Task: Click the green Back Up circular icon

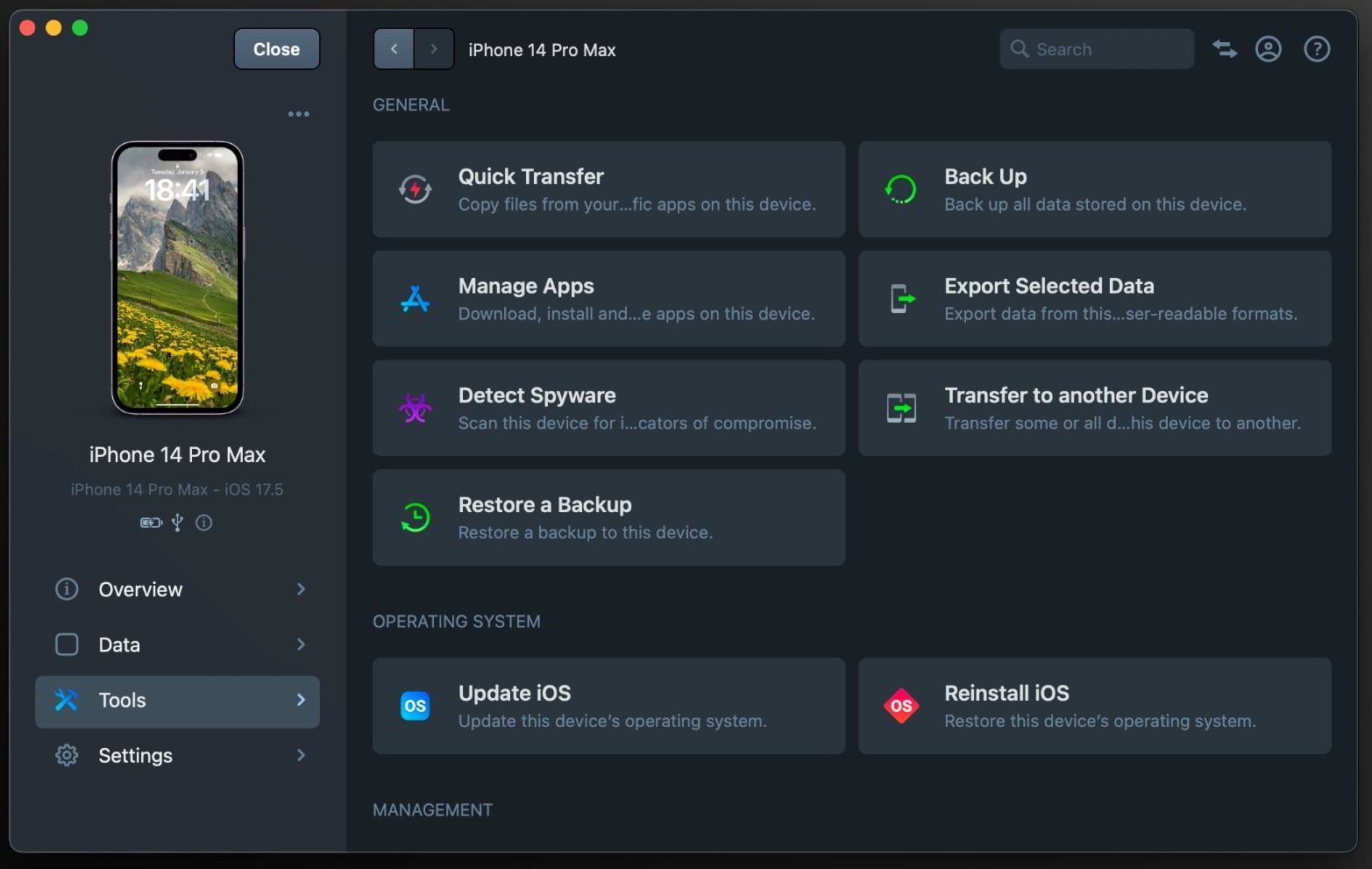Action: (901, 189)
